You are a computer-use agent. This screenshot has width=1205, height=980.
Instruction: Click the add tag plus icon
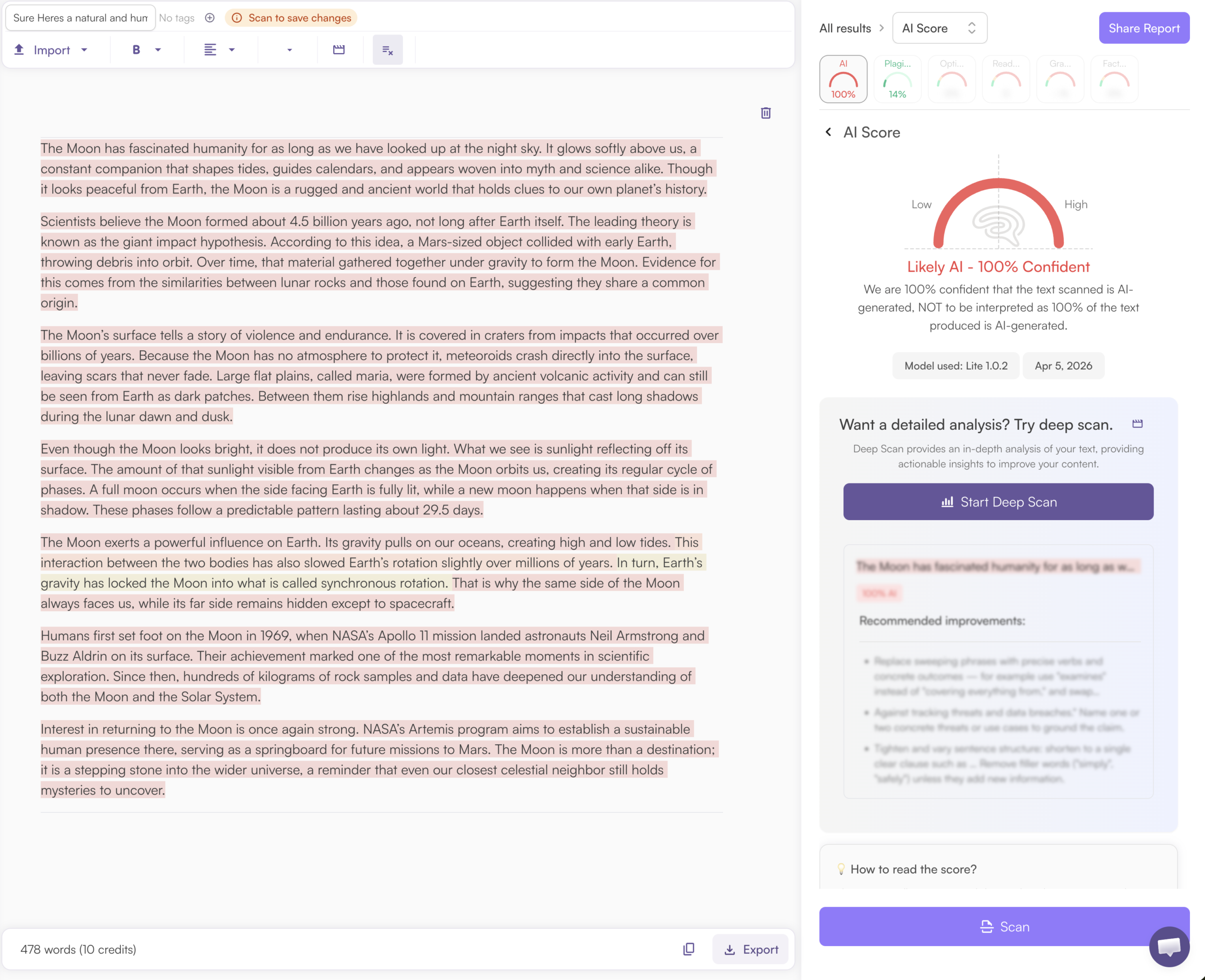click(x=209, y=18)
